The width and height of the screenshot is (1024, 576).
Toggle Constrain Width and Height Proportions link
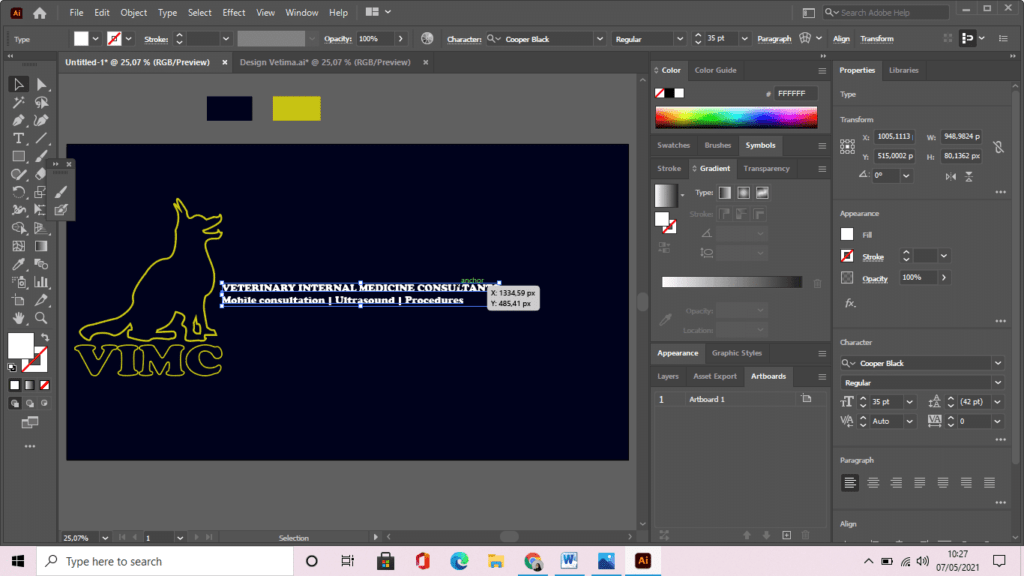coord(999,147)
